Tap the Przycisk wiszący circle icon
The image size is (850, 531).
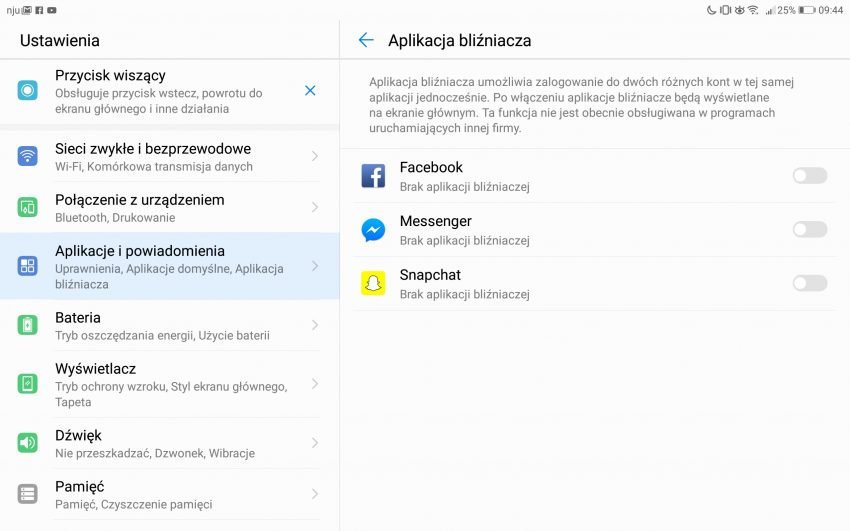[x=28, y=90]
